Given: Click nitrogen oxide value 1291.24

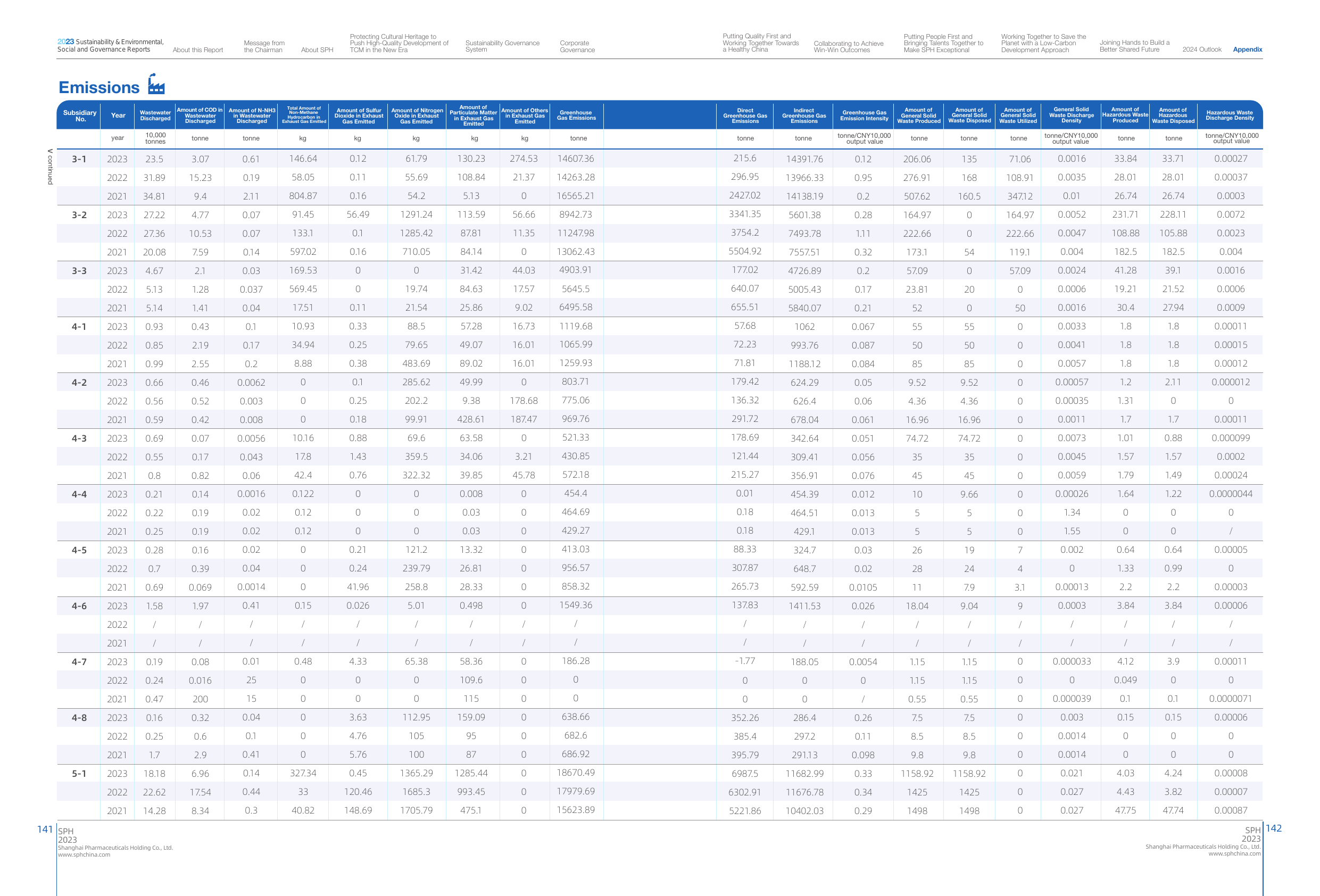Looking at the screenshot, I should (x=417, y=215).
